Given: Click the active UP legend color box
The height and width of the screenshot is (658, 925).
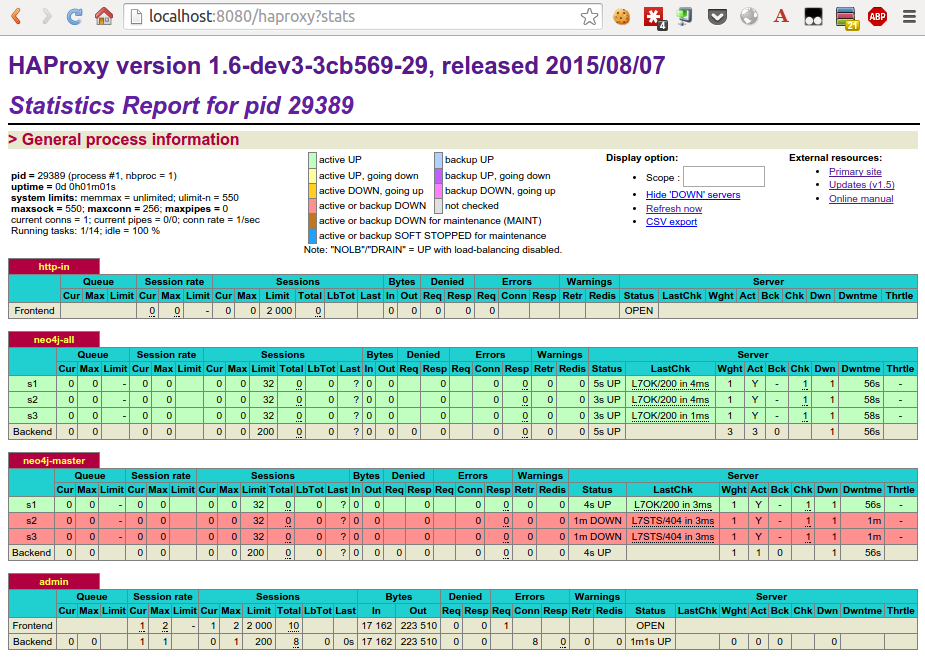Looking at the screenshot, I should click(312, 160).
